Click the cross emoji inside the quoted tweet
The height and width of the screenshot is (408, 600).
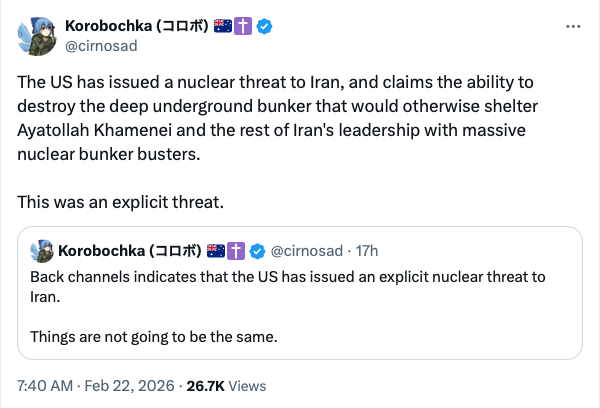[x=236, y=249]
